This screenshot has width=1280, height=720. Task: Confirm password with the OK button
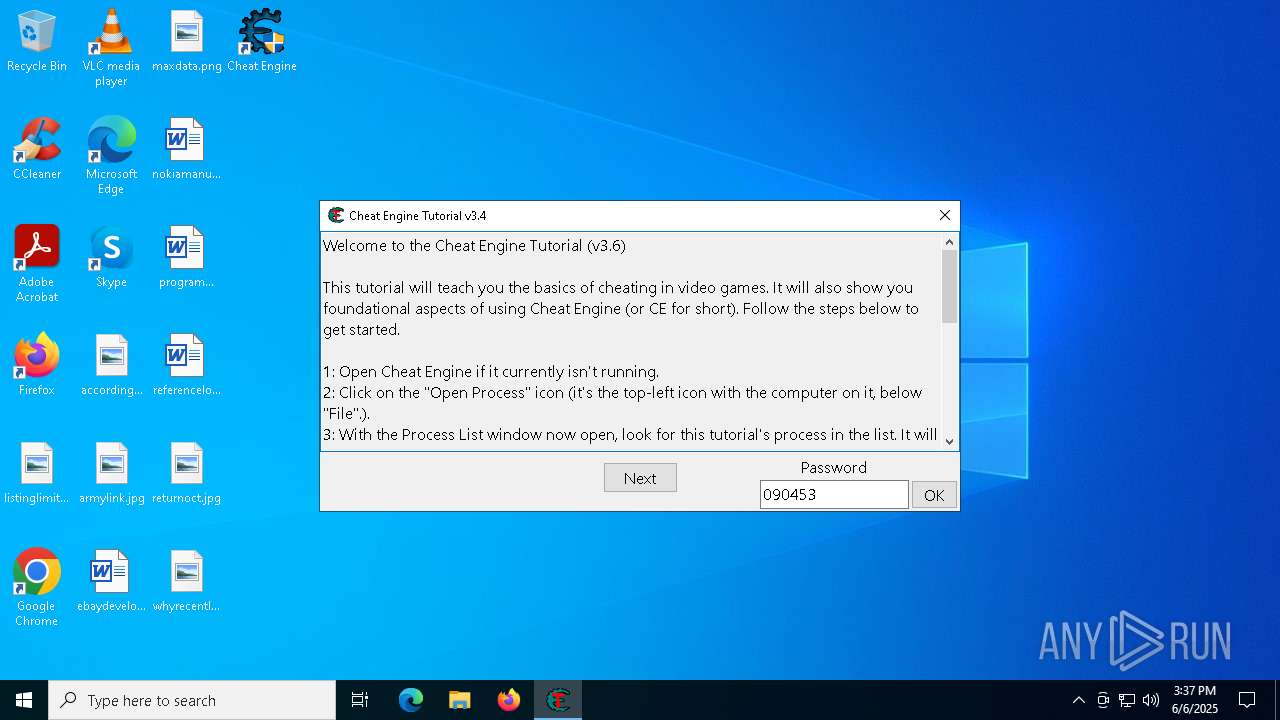coord(934,495)
